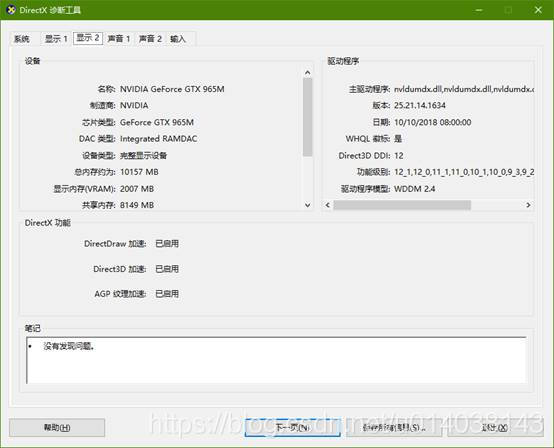Viewport: 554px width, 448px height.
Task: Close the DirectX diagnostic tool window
Action: pyautogui.click(x=538, y=10)
